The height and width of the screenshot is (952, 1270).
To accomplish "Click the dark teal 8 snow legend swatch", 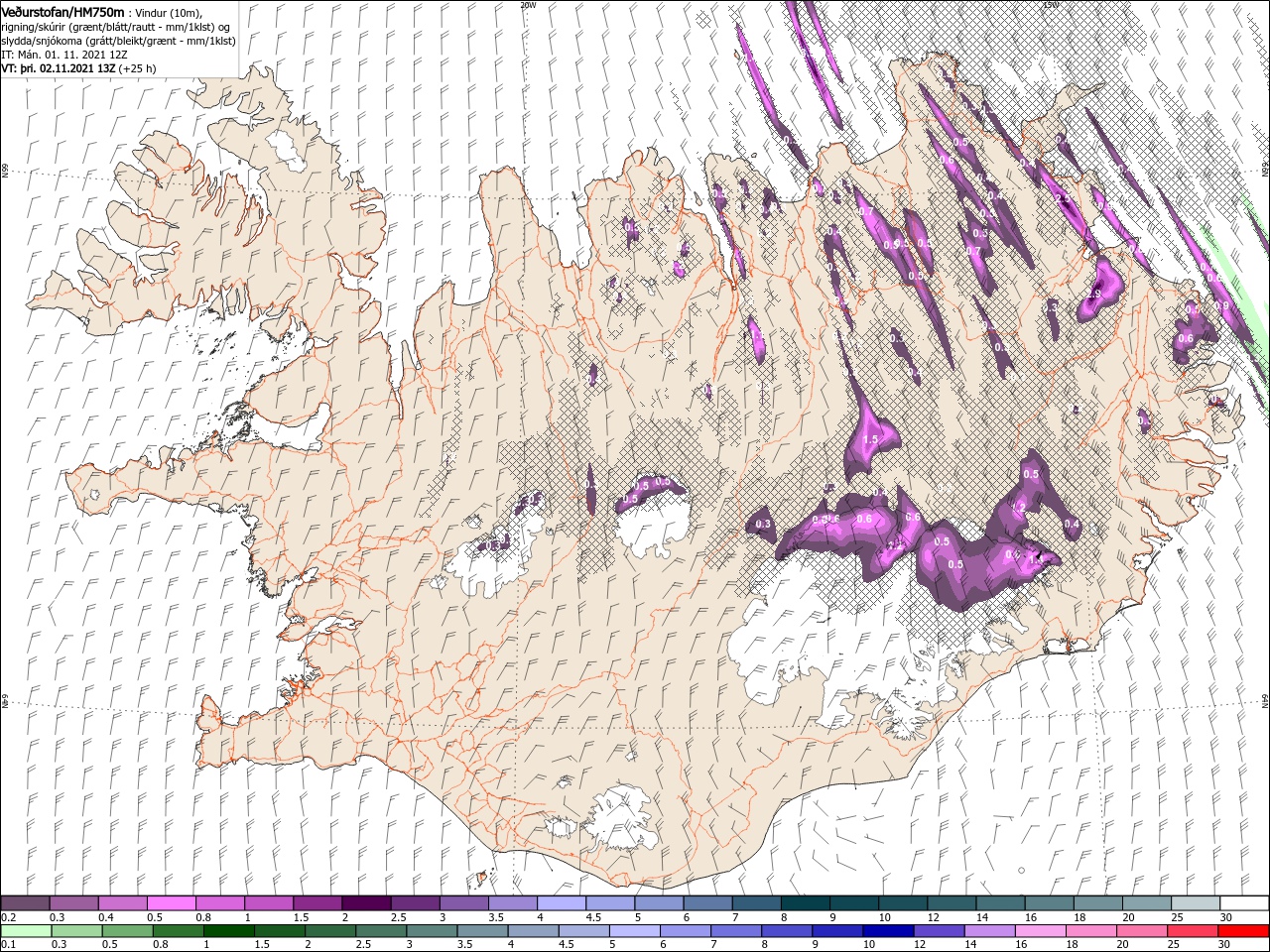I will [x=805, y=903].
